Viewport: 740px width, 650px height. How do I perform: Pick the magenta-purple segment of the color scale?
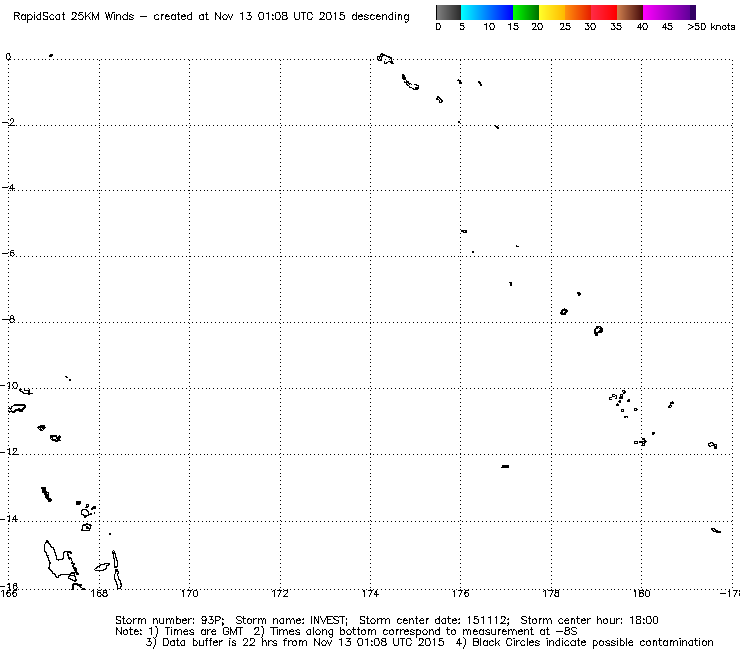click(669, 12)
